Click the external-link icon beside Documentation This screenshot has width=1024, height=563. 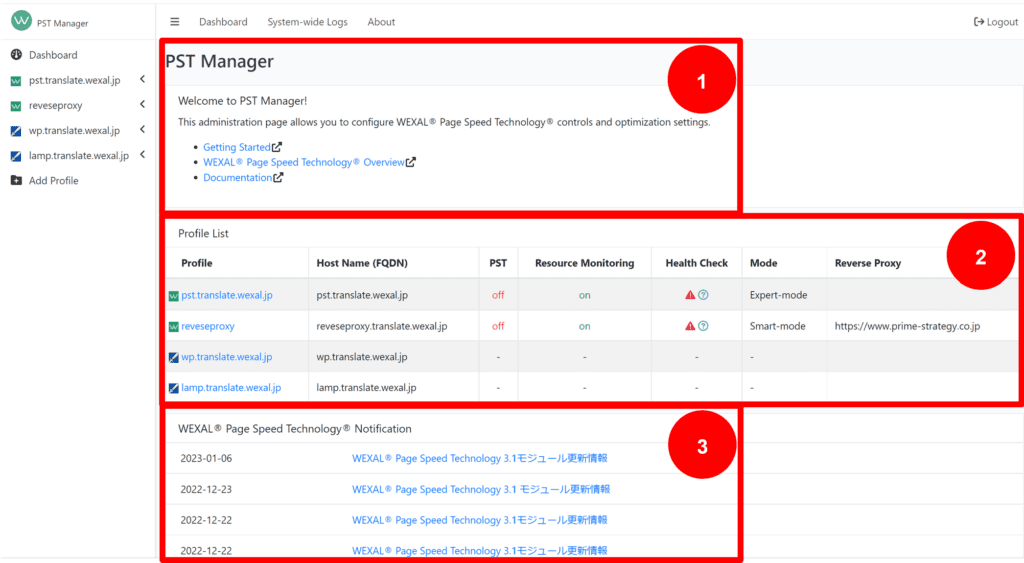pos(278,177)
